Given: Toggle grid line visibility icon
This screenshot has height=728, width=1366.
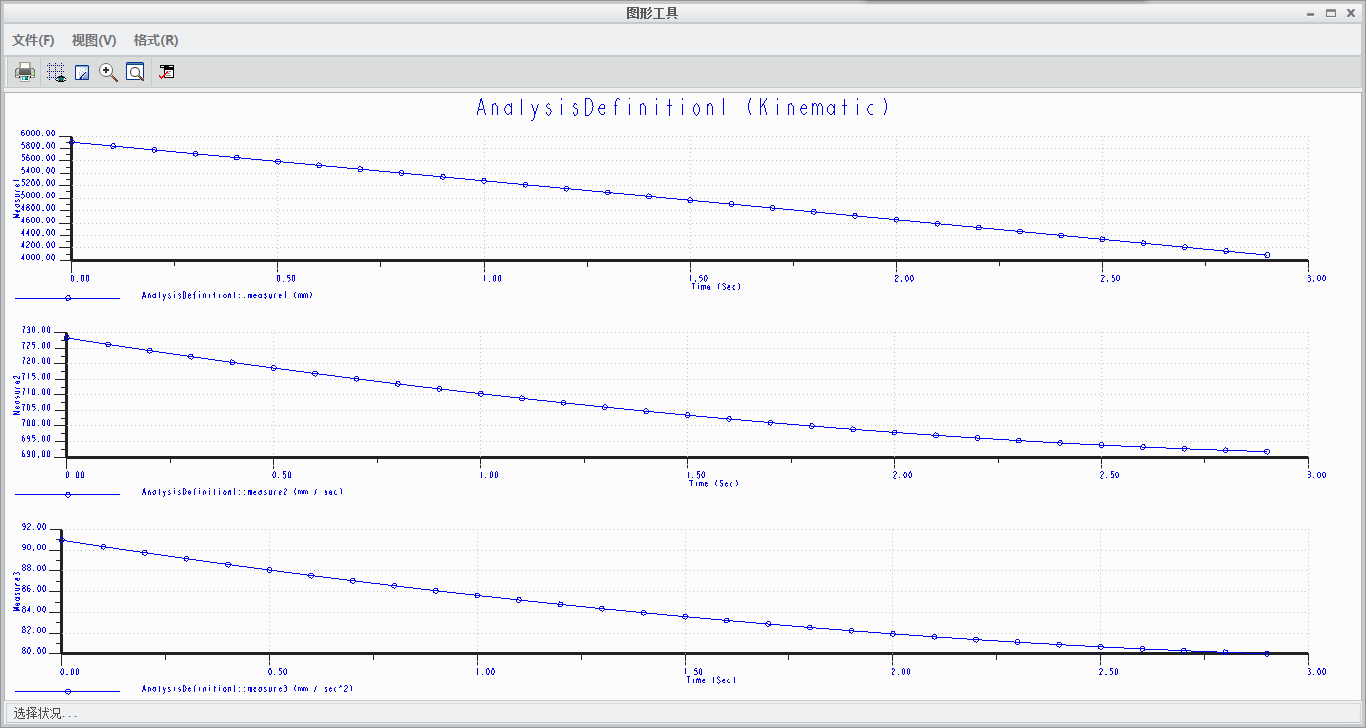Looking at the screenshot, I should click(x=56, y=72).
